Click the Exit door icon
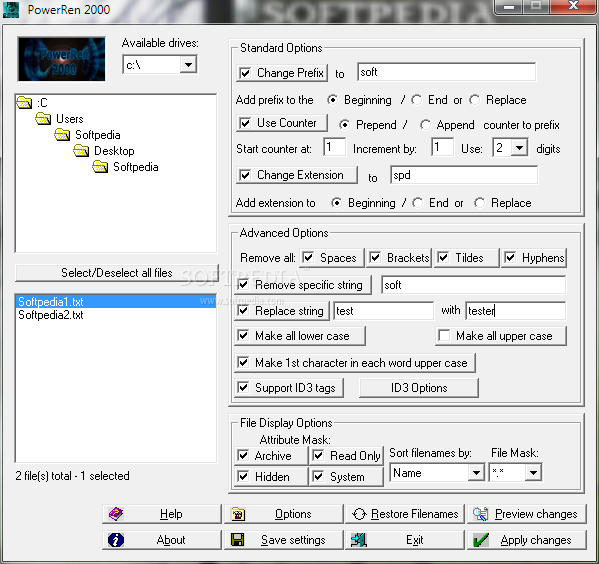The image size is (599, 564). [359, 540]
